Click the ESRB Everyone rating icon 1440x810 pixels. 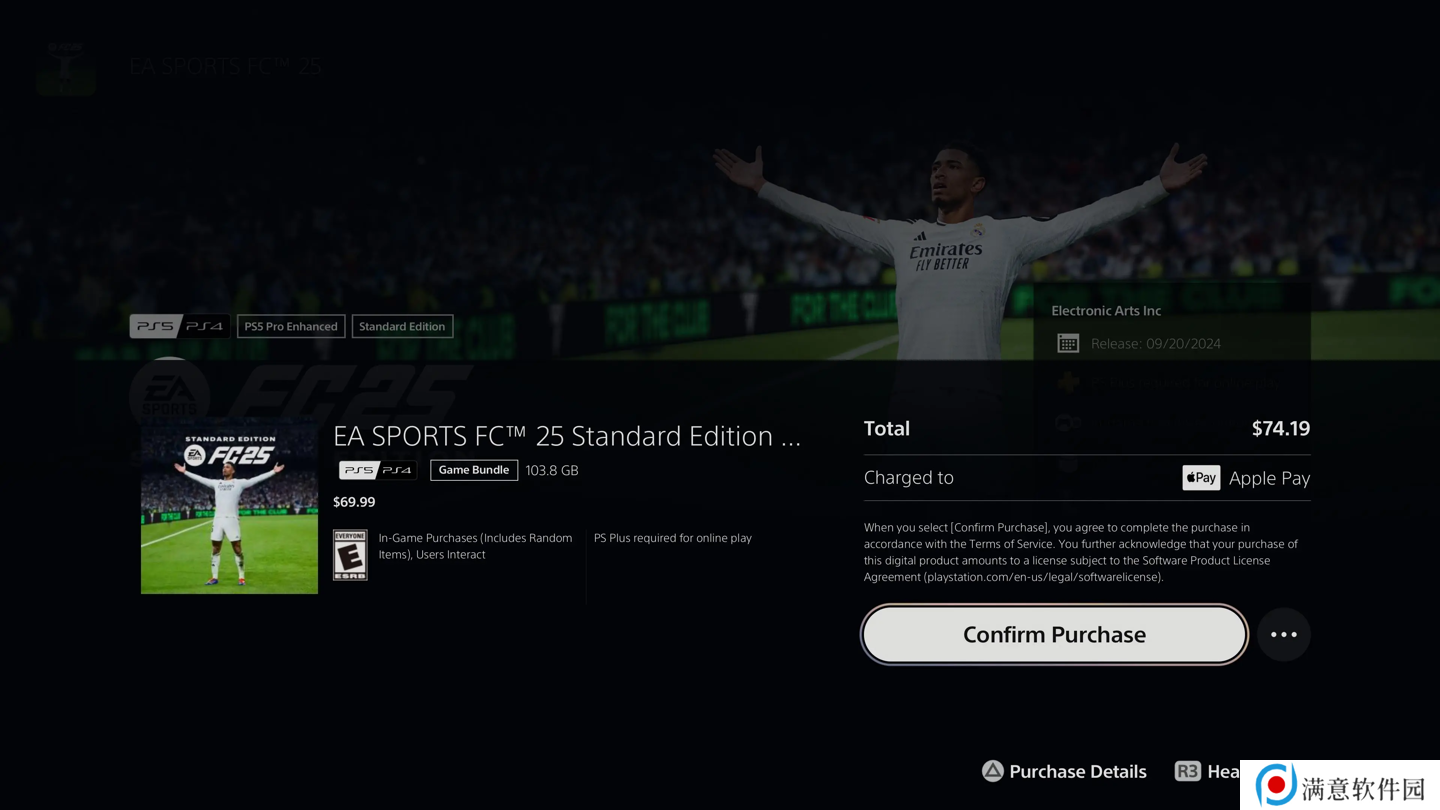point(350,555)
